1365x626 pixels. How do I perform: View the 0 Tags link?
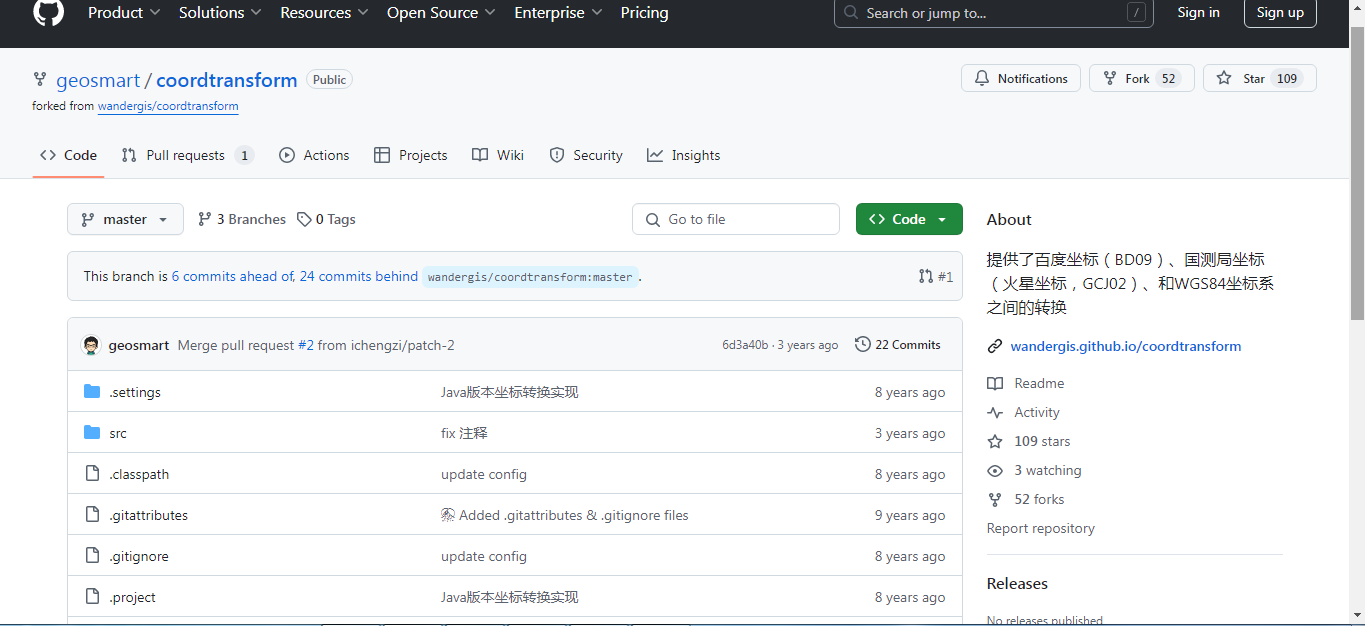[326, 219]
